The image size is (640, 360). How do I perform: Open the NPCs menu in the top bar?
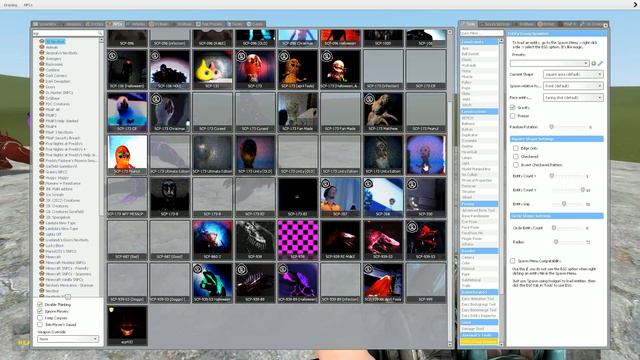coord(28,5)
